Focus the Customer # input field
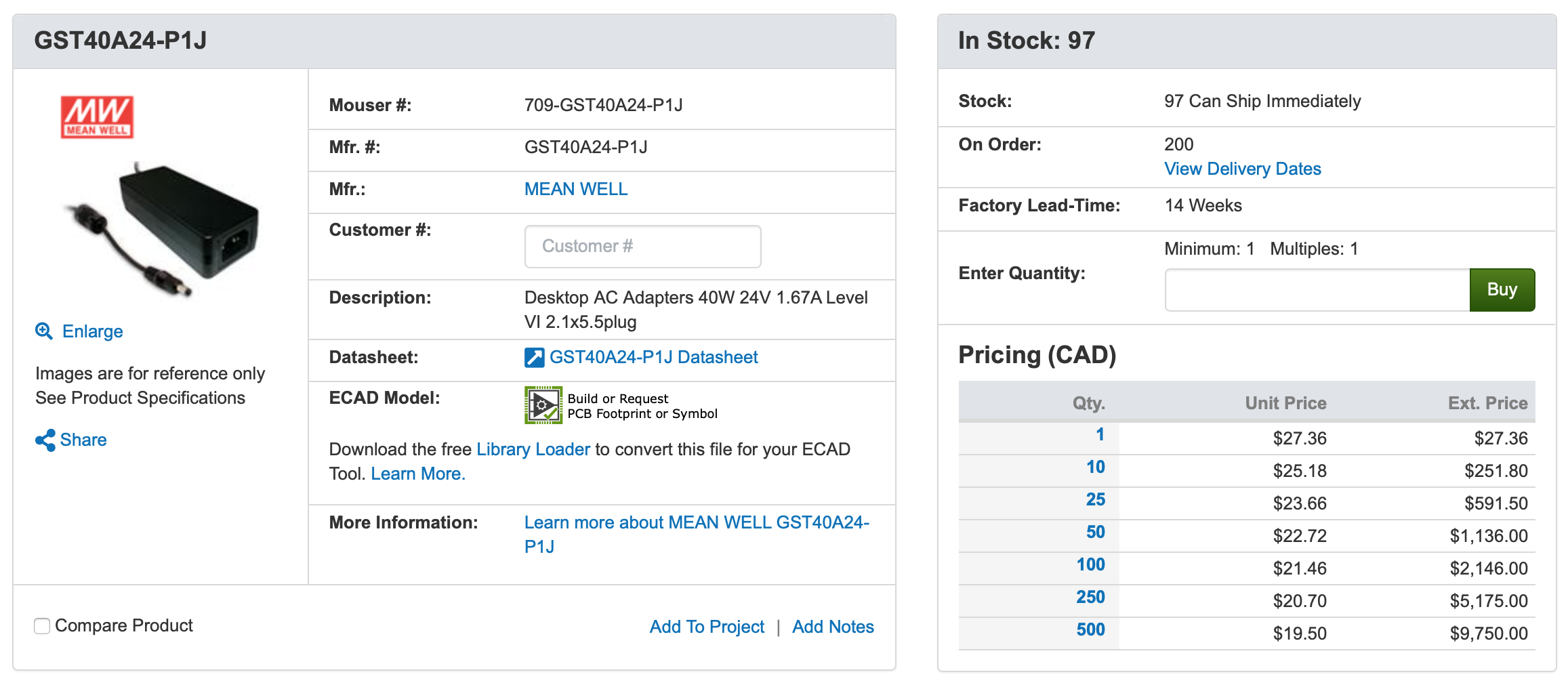Viewport: 1568px width, 687px height. 642,246
